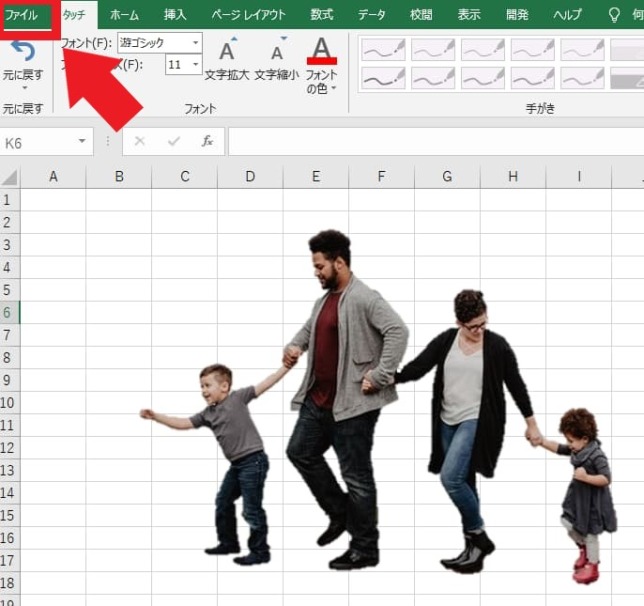Open the データ ribbon tab
The image size is (644, 606).
pos(372,15)
